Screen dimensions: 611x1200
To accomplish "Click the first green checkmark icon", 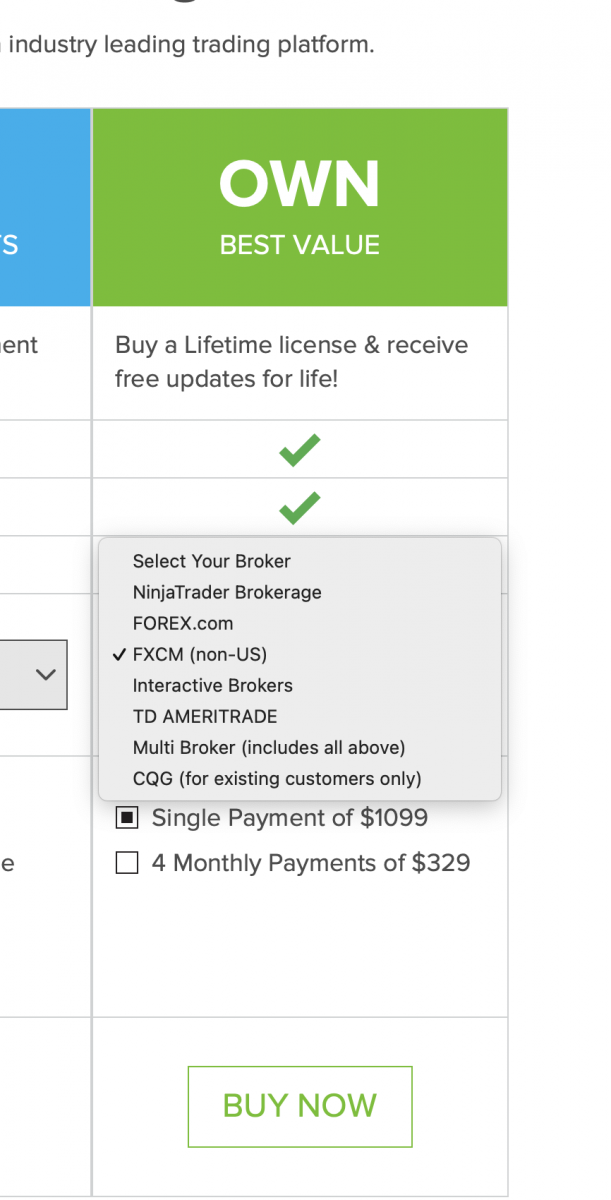I will (300, 451).
